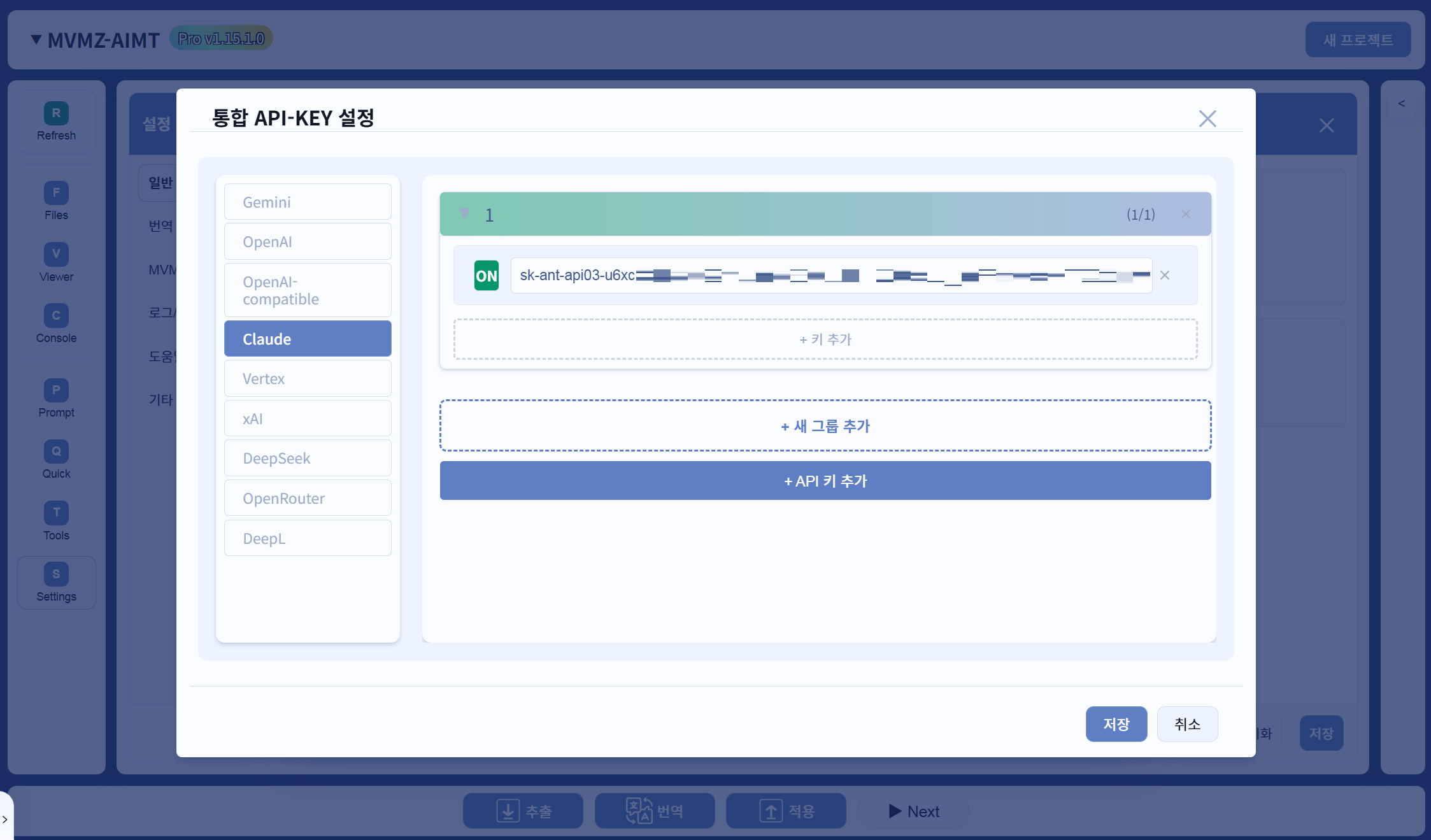This screenshot has height=840, width=1431.
Task: Remove the API key with its x icon
Action: [1165, 275]
